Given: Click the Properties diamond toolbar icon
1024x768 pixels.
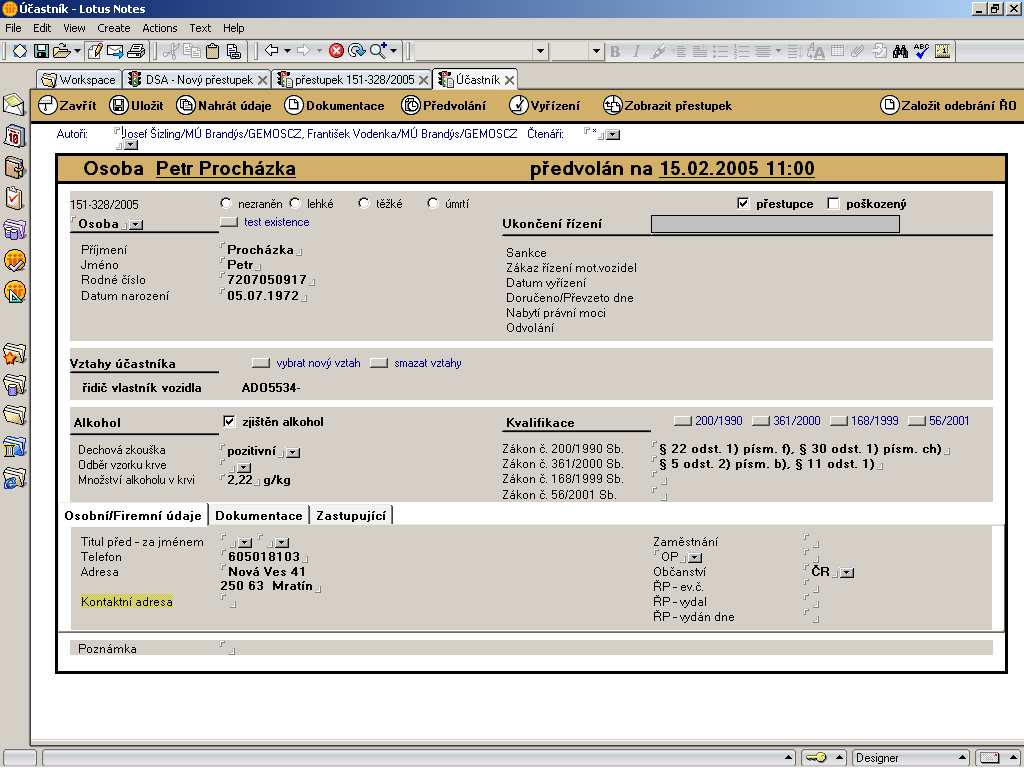Looking at the screenshot, I should [20, 51].
